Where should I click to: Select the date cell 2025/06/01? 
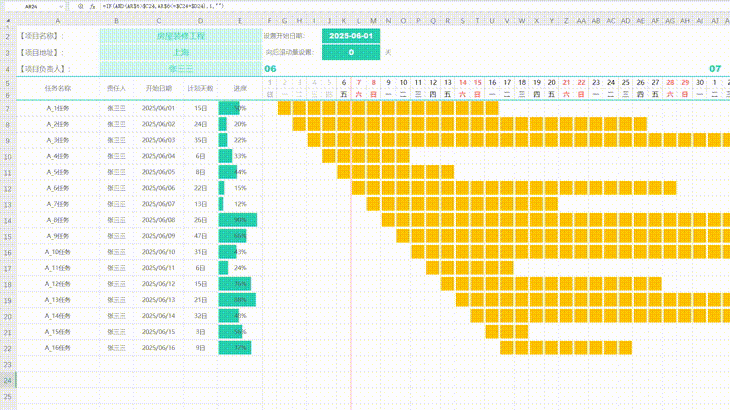coord(159,108)
